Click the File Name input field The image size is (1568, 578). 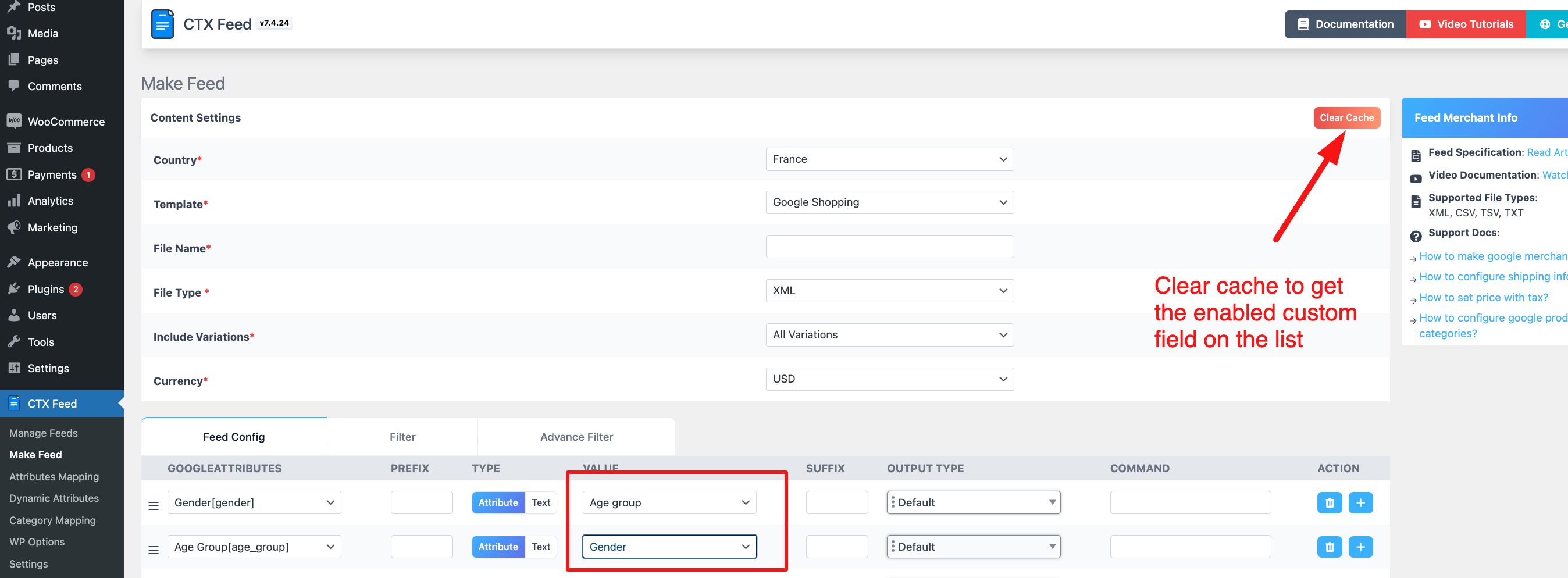[889, 247]
